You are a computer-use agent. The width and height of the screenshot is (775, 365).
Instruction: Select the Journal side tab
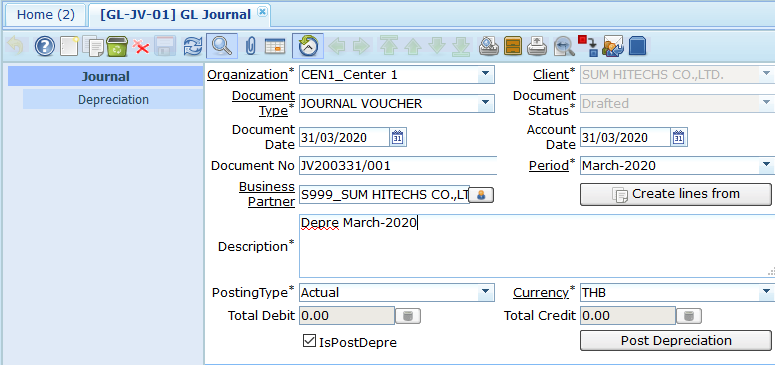tap(105, 76)
